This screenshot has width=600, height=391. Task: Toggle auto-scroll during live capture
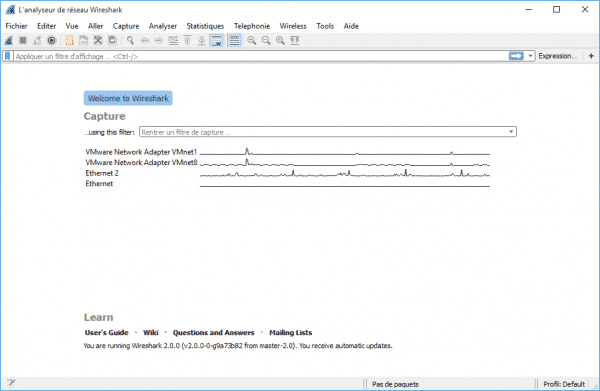click(216, 41)
